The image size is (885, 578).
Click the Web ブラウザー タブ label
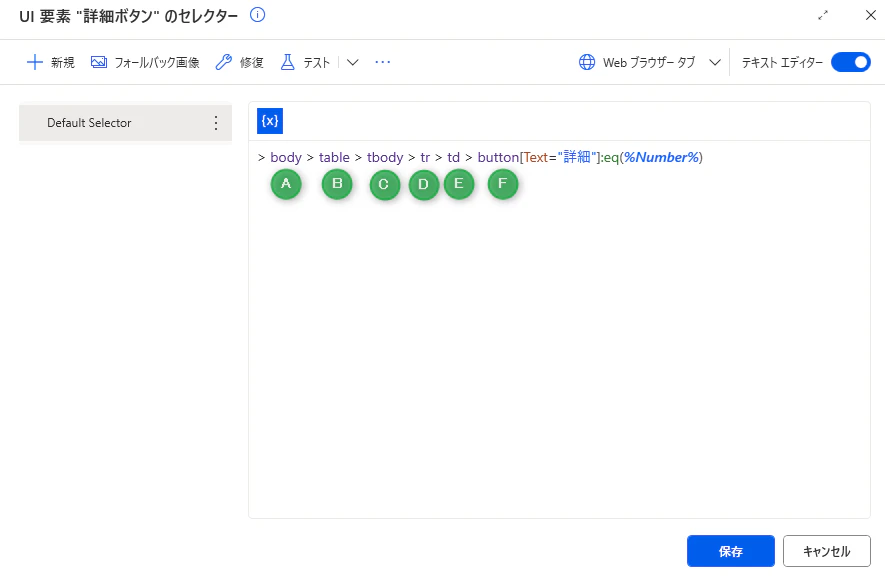pos(649,62)
